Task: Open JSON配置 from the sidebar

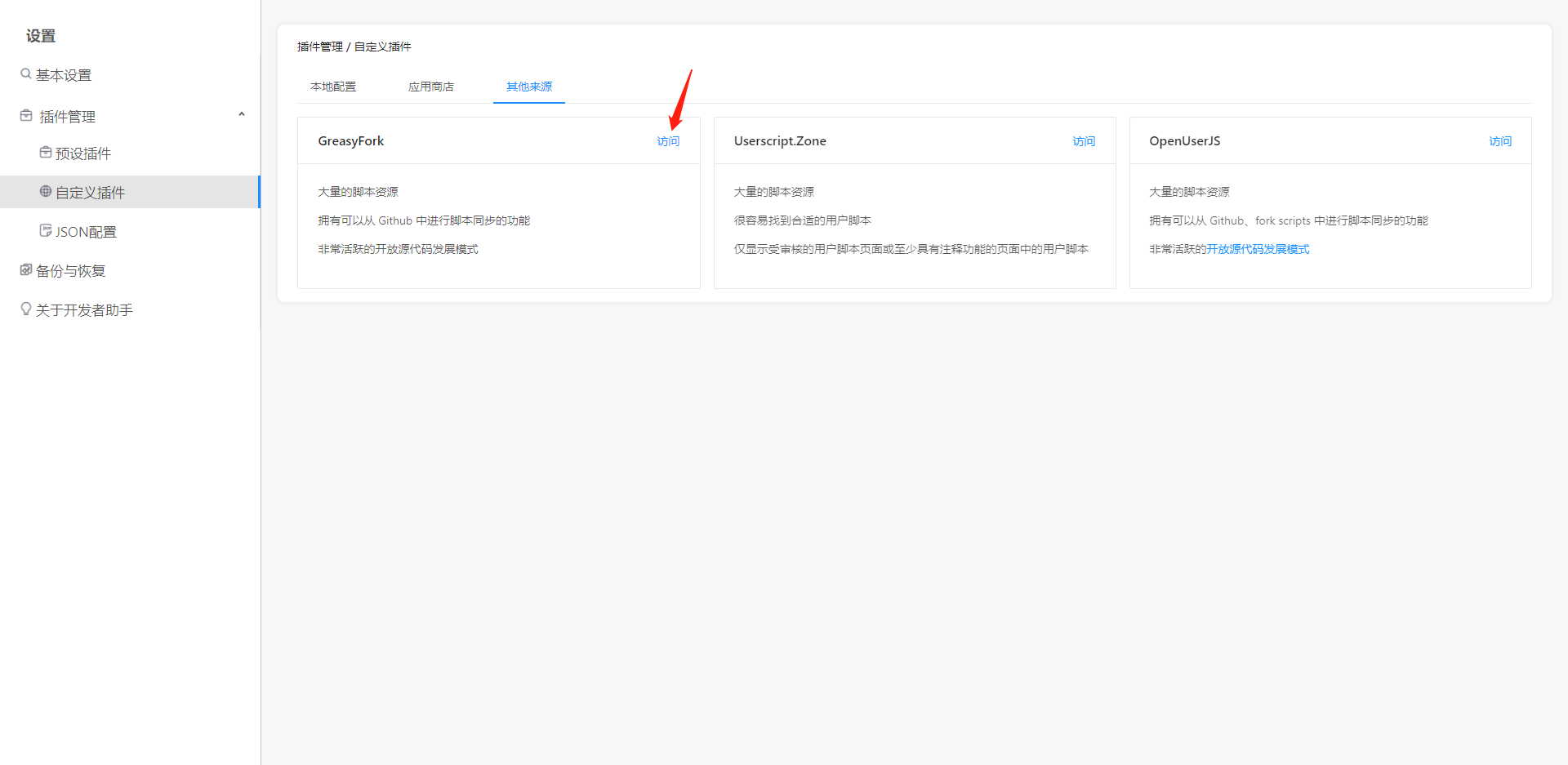Action: 85,231
